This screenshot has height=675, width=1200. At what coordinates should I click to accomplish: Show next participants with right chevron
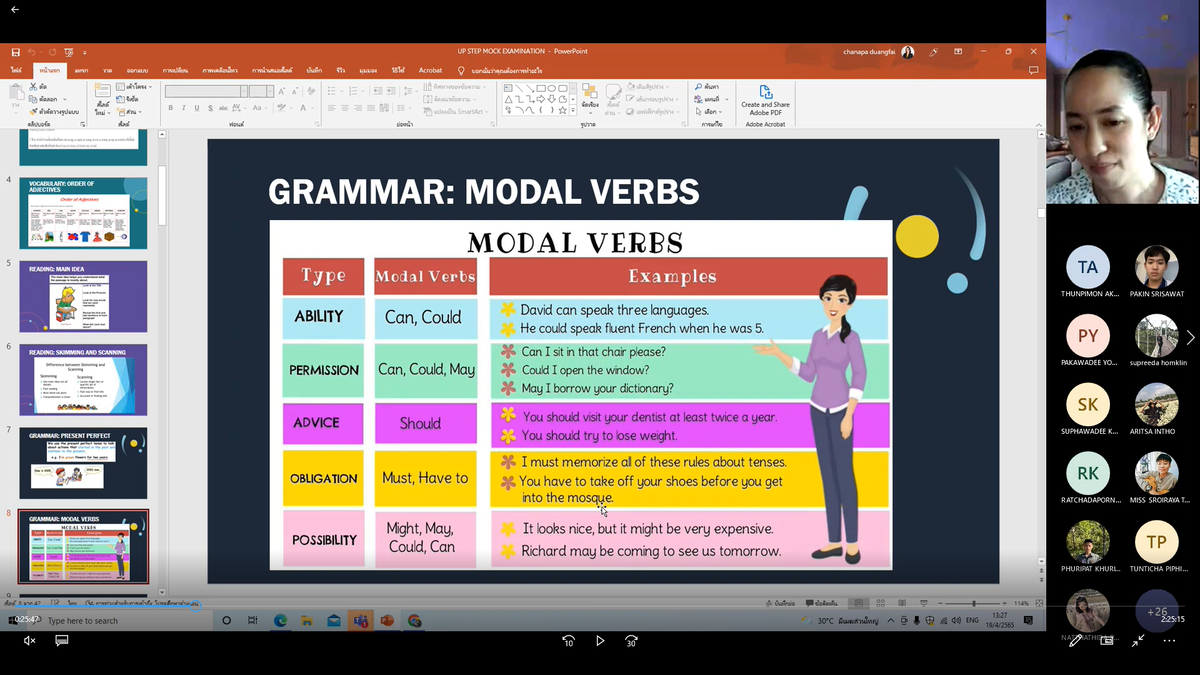pyautogui.click(x=1190, y=338)
